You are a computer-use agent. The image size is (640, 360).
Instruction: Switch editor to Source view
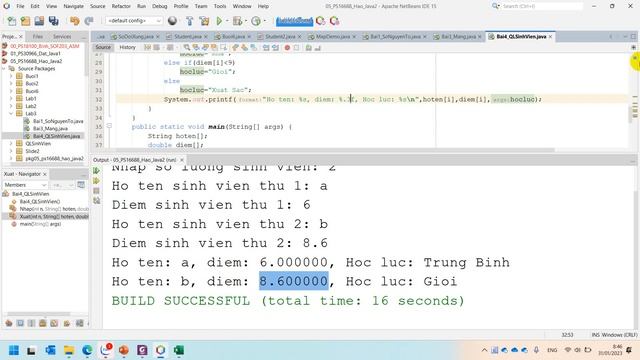point(103,47)
